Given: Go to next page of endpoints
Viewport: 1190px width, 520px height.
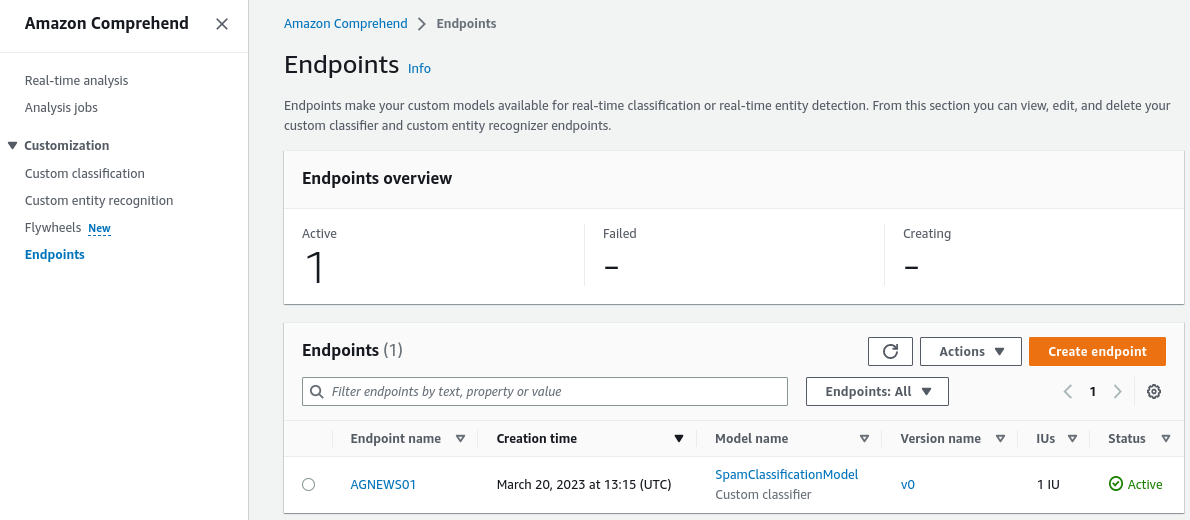Looking at the screenshot, I should point(1117,392).
